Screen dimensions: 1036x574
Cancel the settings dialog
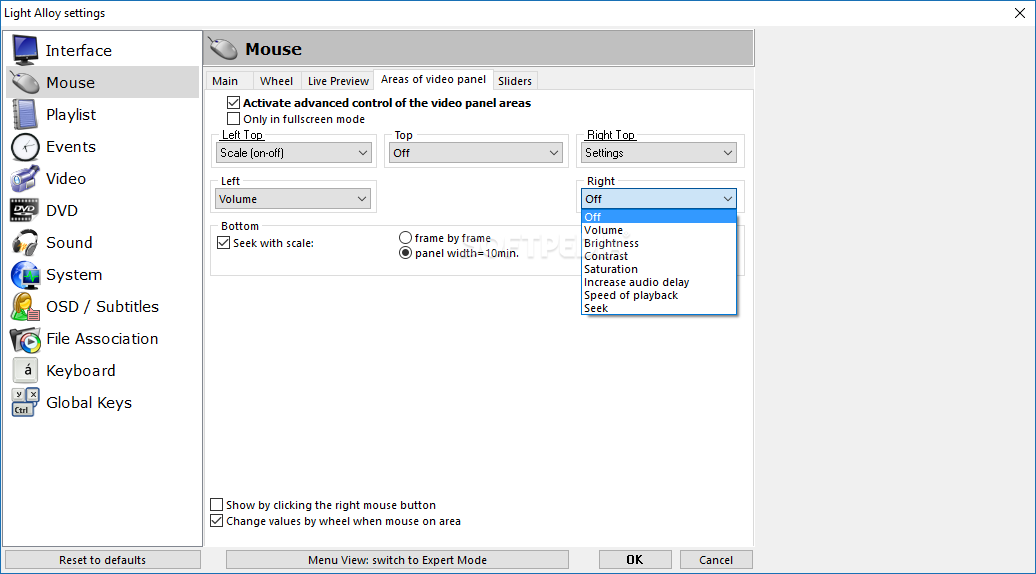716,559
